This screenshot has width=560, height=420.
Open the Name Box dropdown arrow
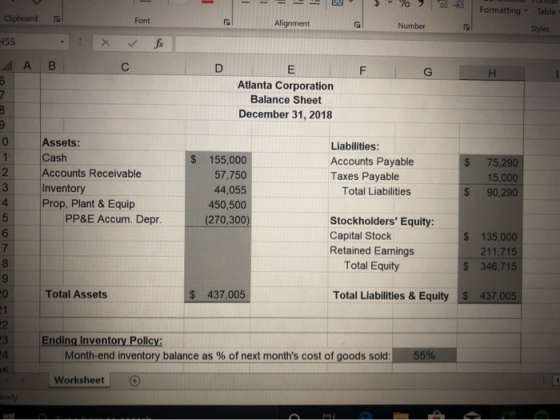point(62,42)
